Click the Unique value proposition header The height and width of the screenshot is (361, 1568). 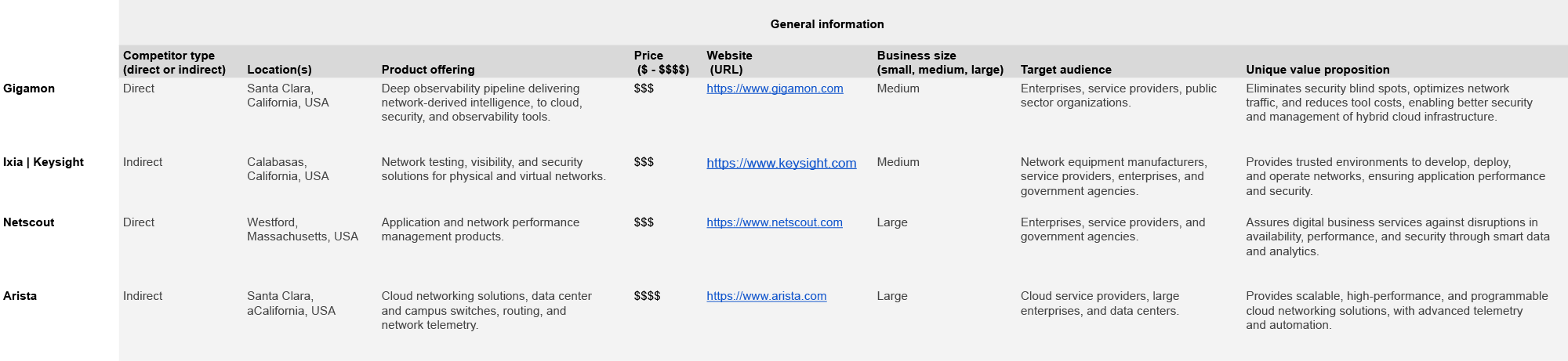(x=1318, y=70)
